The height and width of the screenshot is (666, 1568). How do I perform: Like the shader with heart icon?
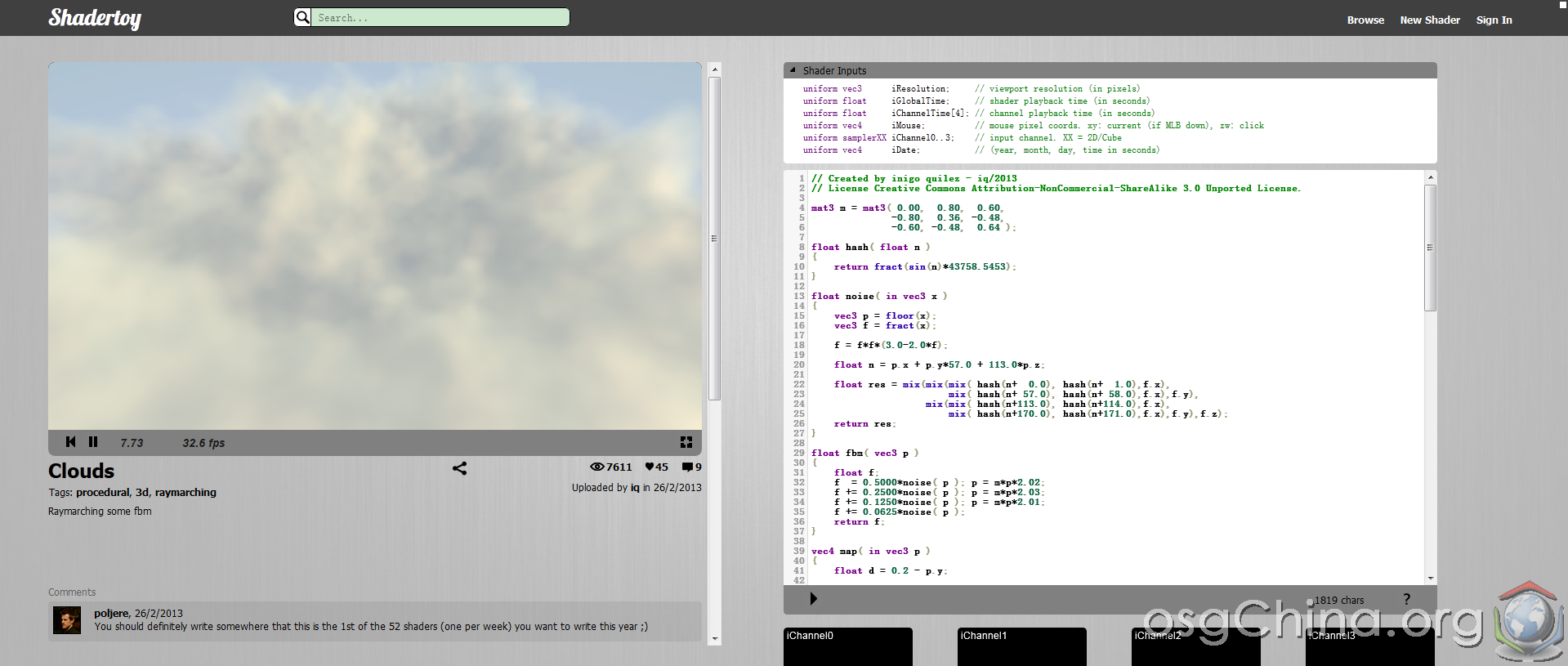coord(650,467)
